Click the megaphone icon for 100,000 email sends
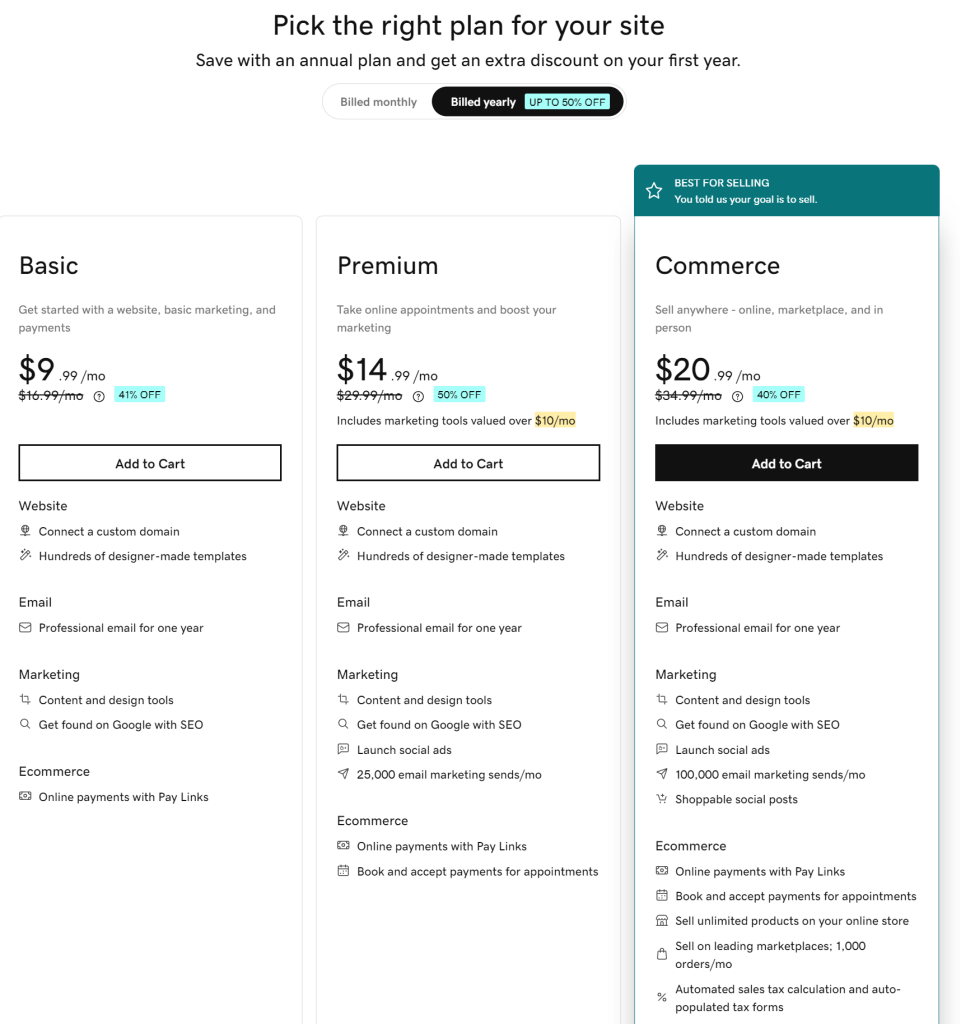The height and width of the screenshot is (1024, 961). (x=661, y=774)
